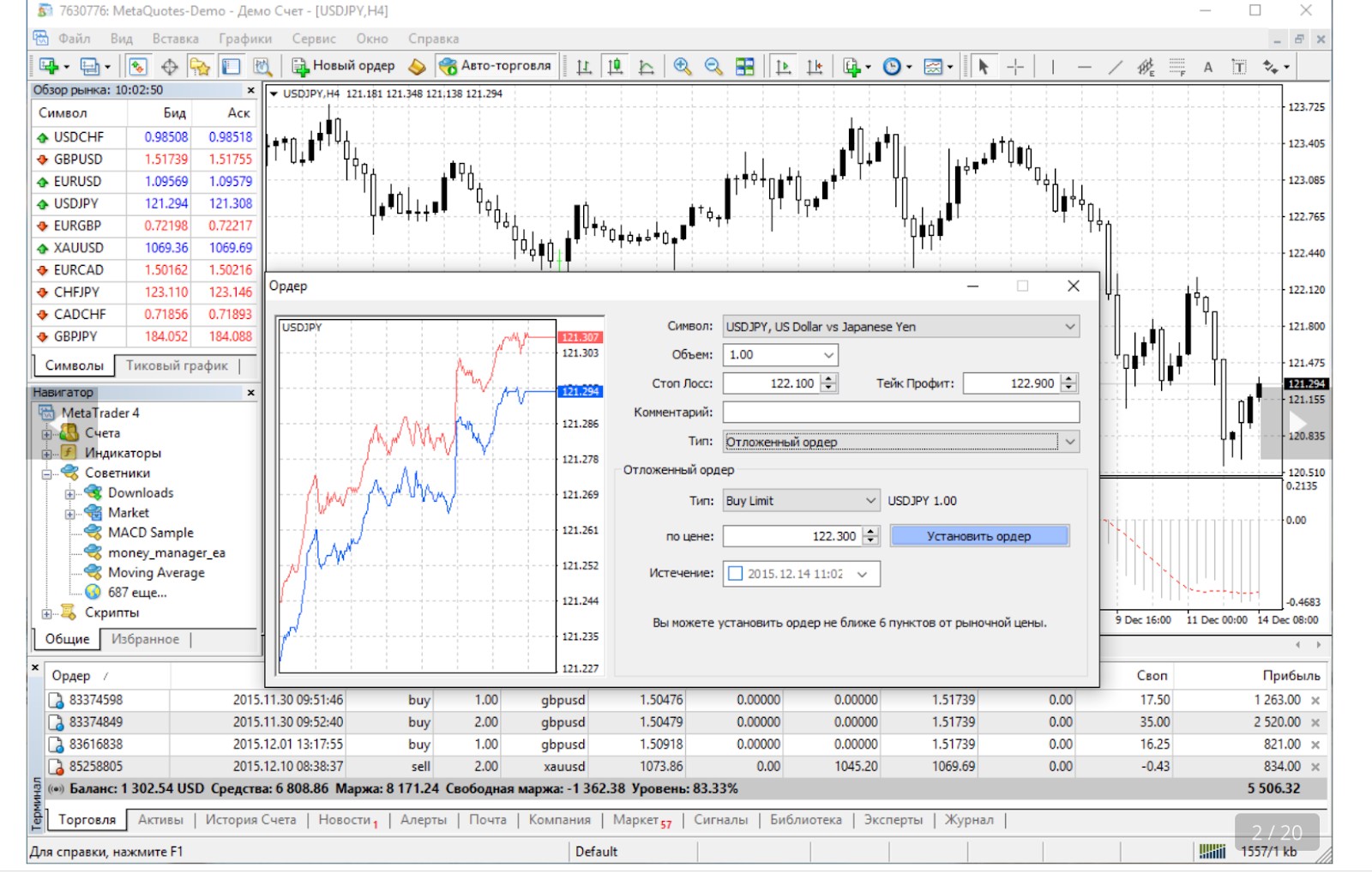Viewport: 1372px width, 874px height.
Task: Increase Тейк Профит with stepper
Action: 1068,379
